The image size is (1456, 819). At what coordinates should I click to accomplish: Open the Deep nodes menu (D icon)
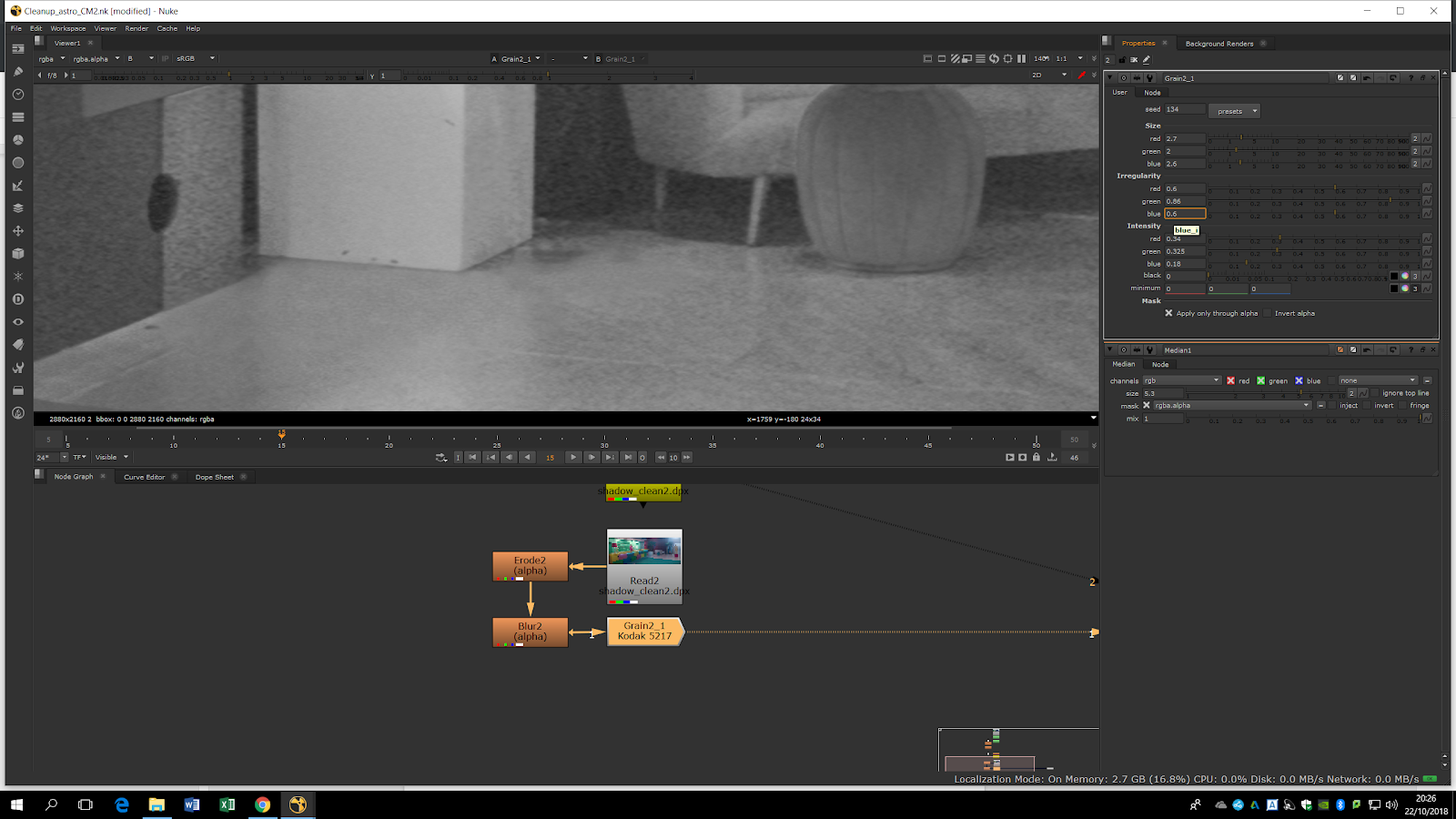click(18, 299)
